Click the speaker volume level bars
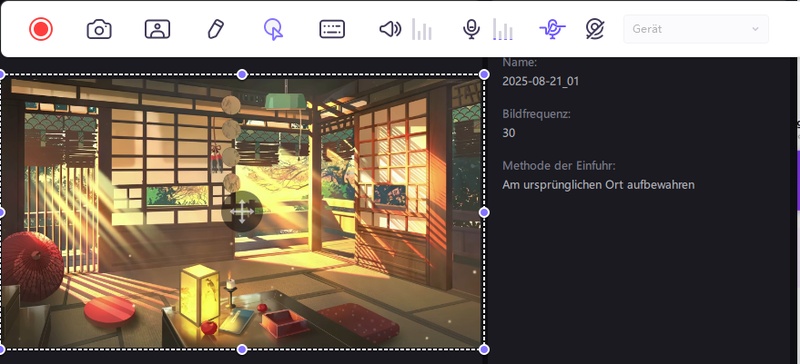 [422, 29]
